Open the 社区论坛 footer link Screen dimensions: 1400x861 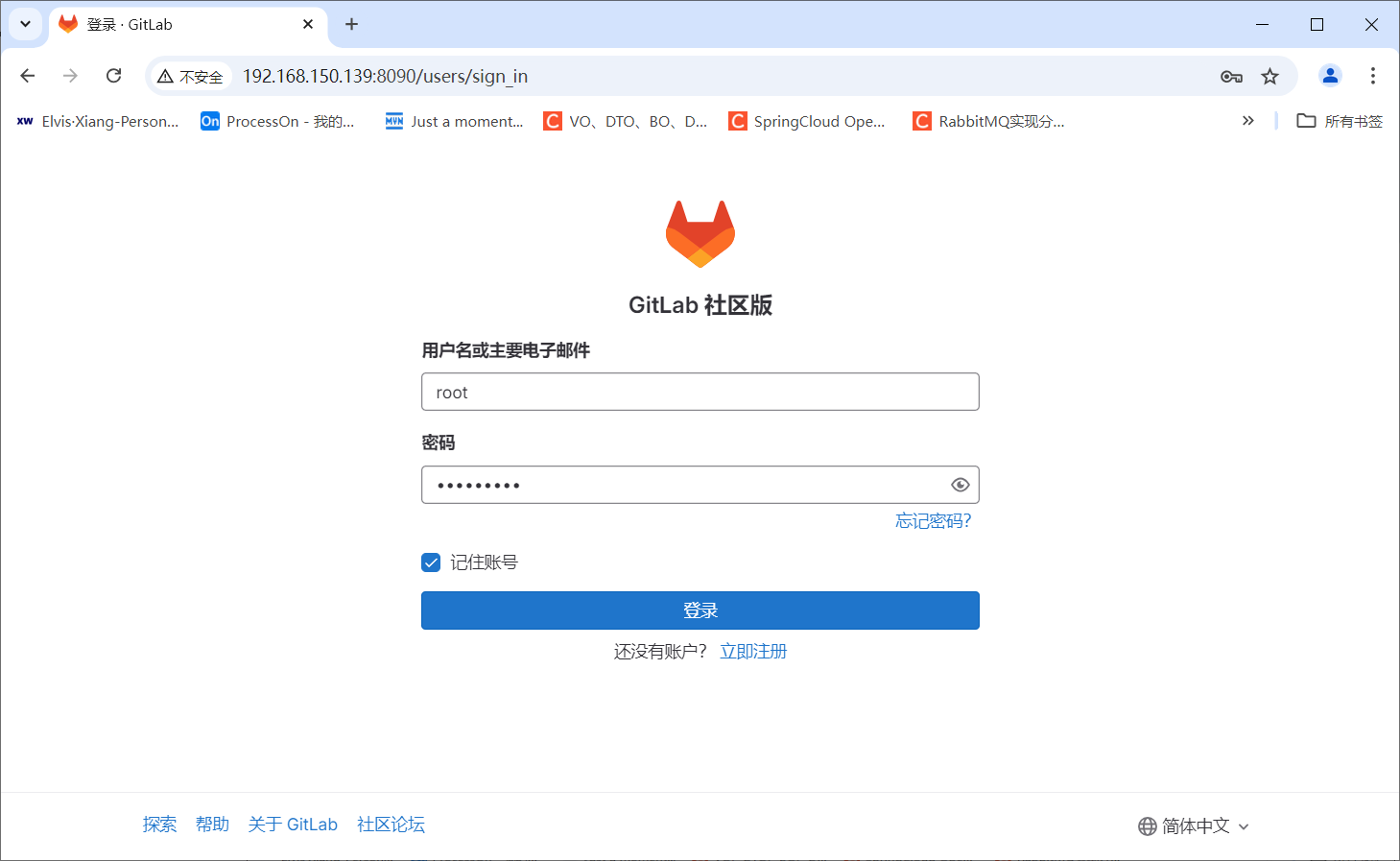click(x=391, y=825)
